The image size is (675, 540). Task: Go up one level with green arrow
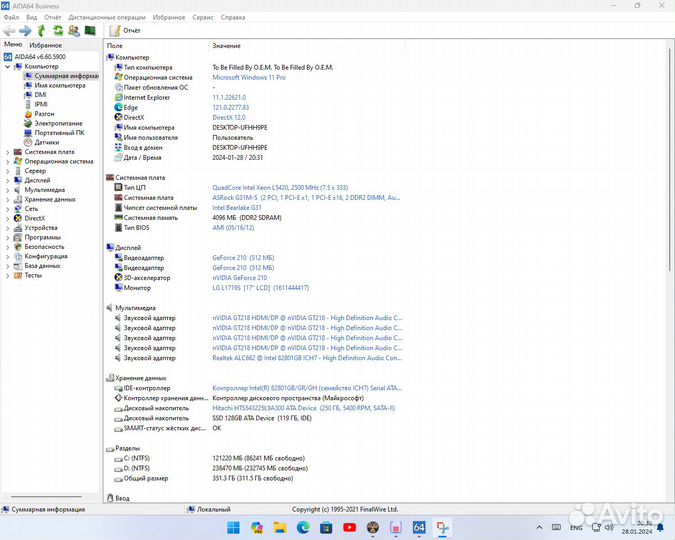pos(41,31)
